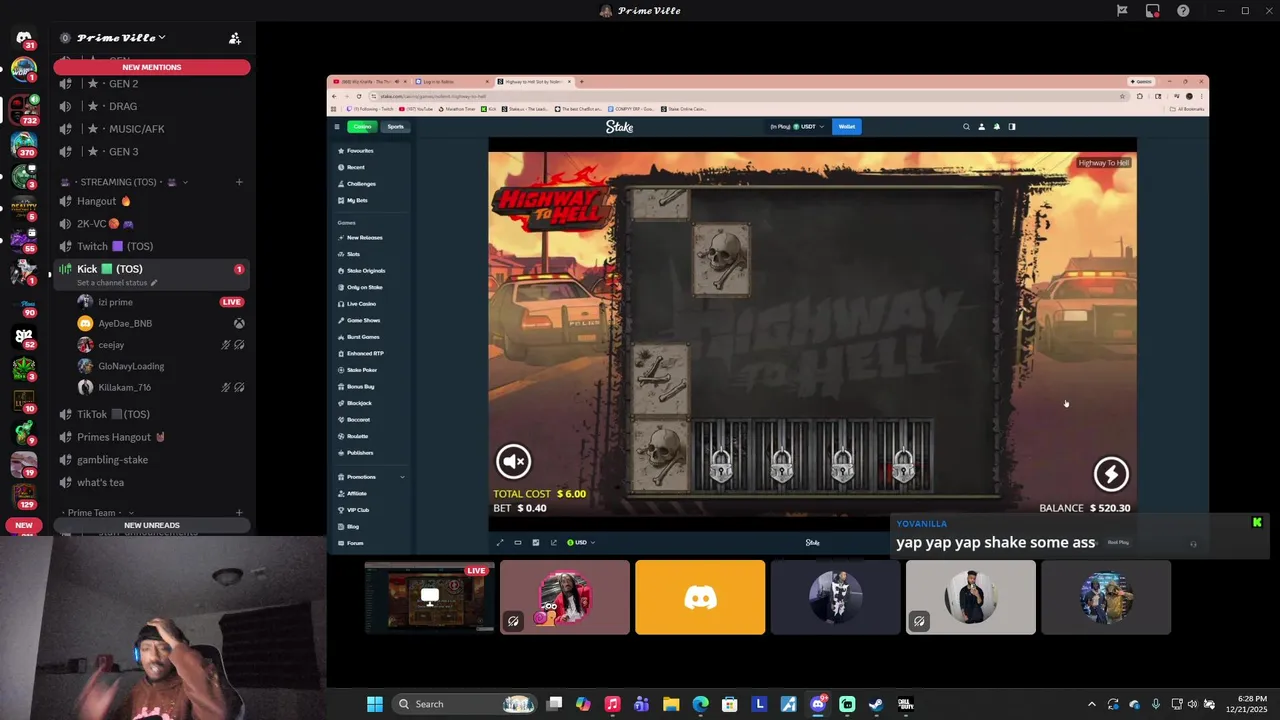Join the Twitch (TOS) voice channel
The image size is (1280, 720).
tap(150, 246)
